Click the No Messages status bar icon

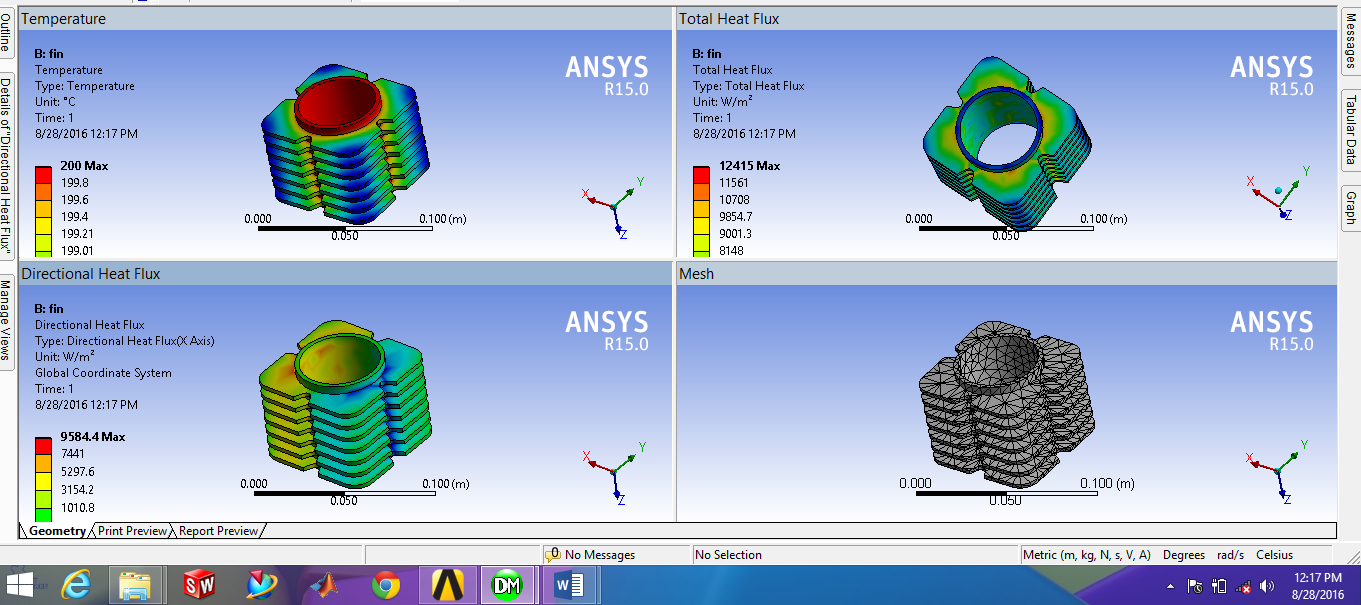(553, 554)
